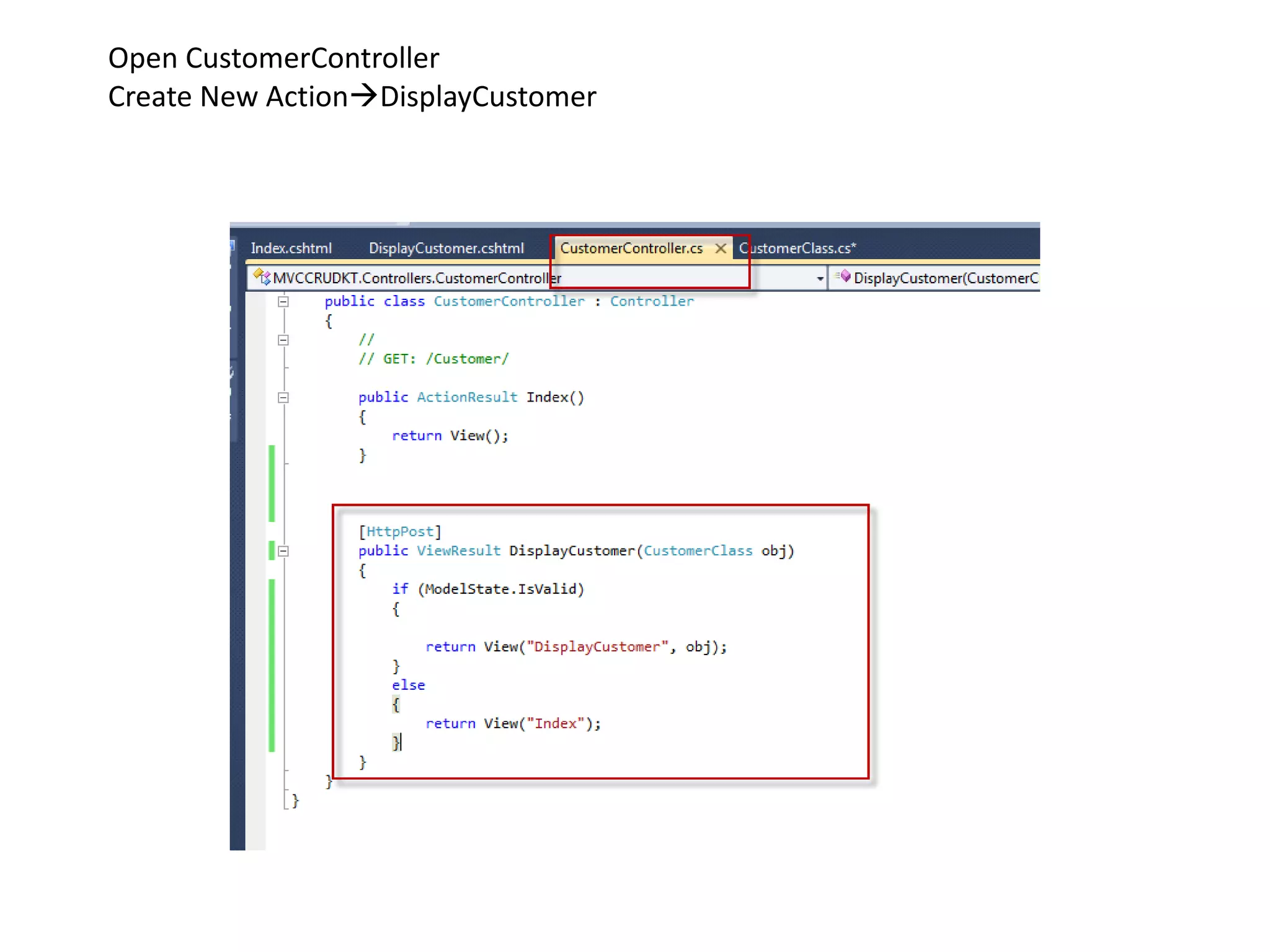Collapse the DisplayCustomer method outline
This screenshot has width=1270, height=952.
click(283, 551)
